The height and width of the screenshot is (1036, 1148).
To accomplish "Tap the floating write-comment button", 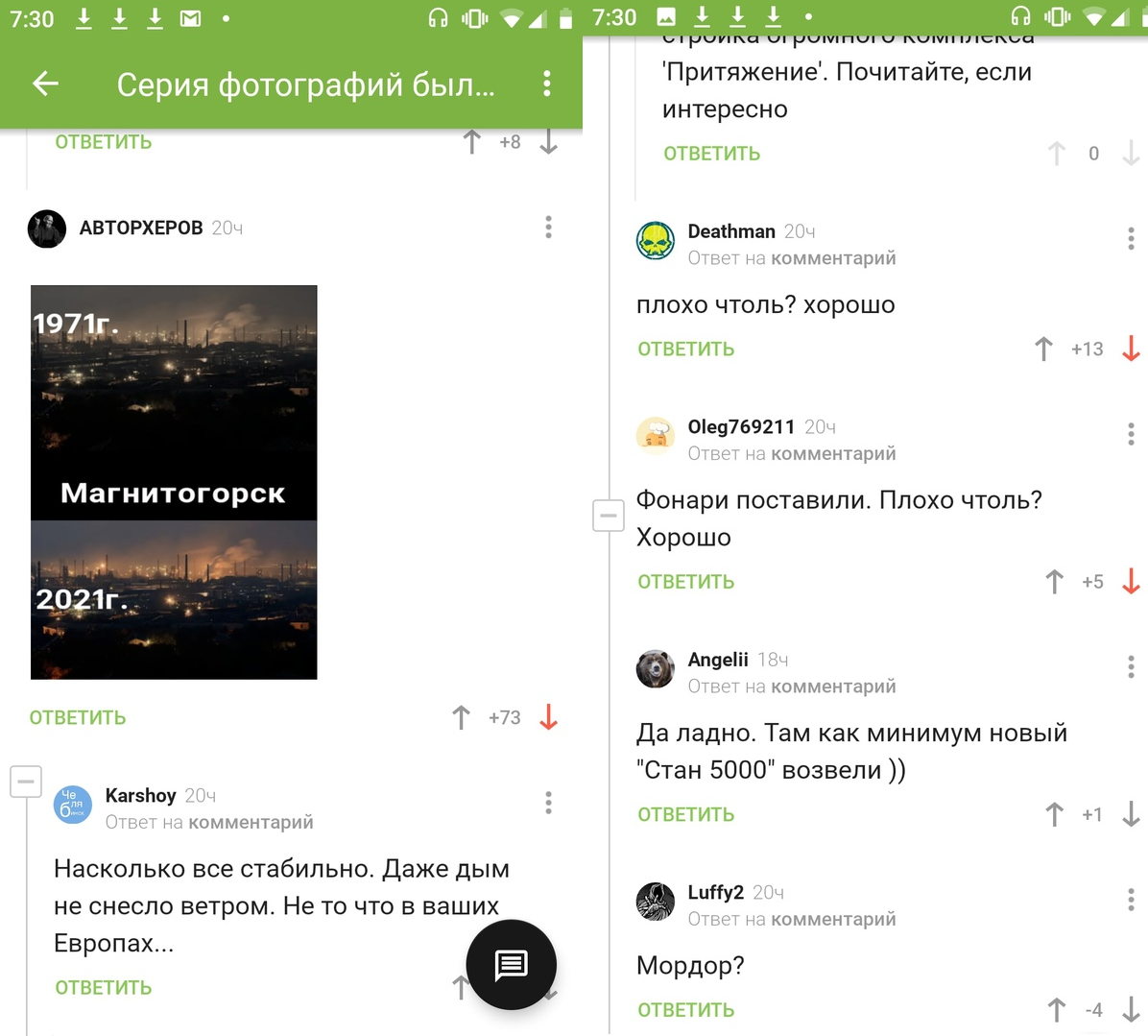I will 511,964.
